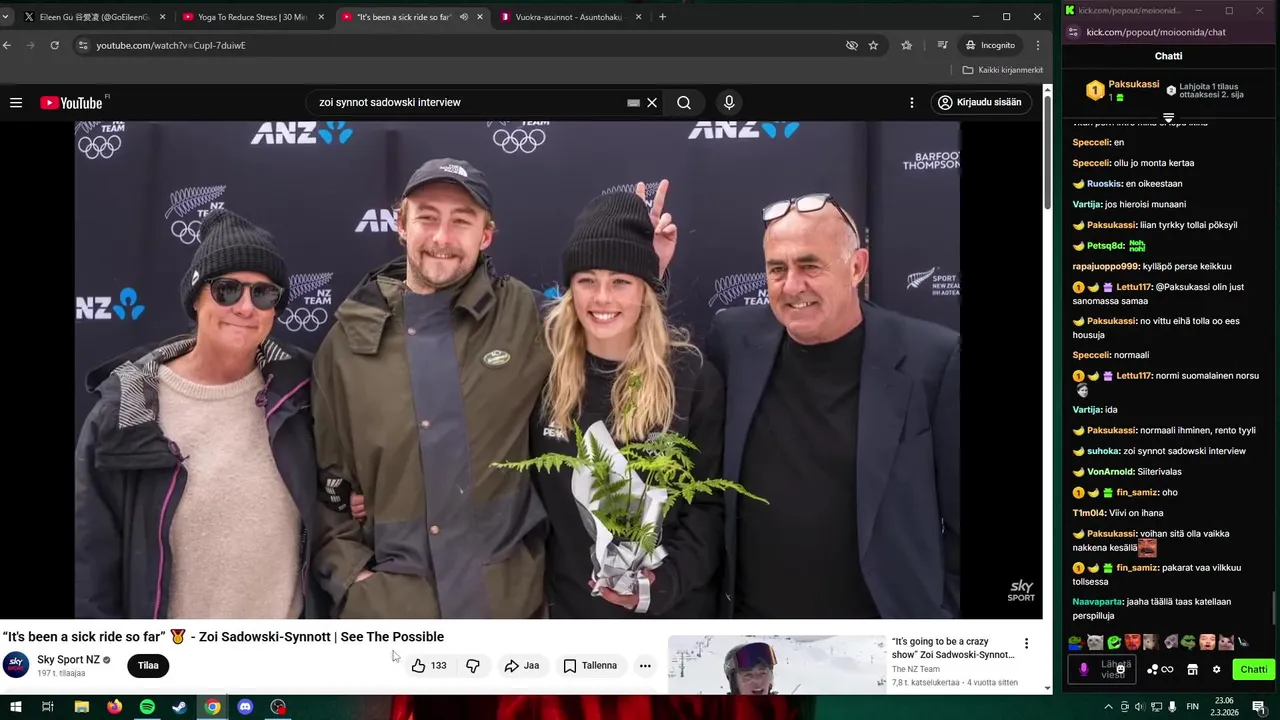1280x720 pixels.
Task: Open media controls icon in Chrome toolbar
Action: pos(942,45)
